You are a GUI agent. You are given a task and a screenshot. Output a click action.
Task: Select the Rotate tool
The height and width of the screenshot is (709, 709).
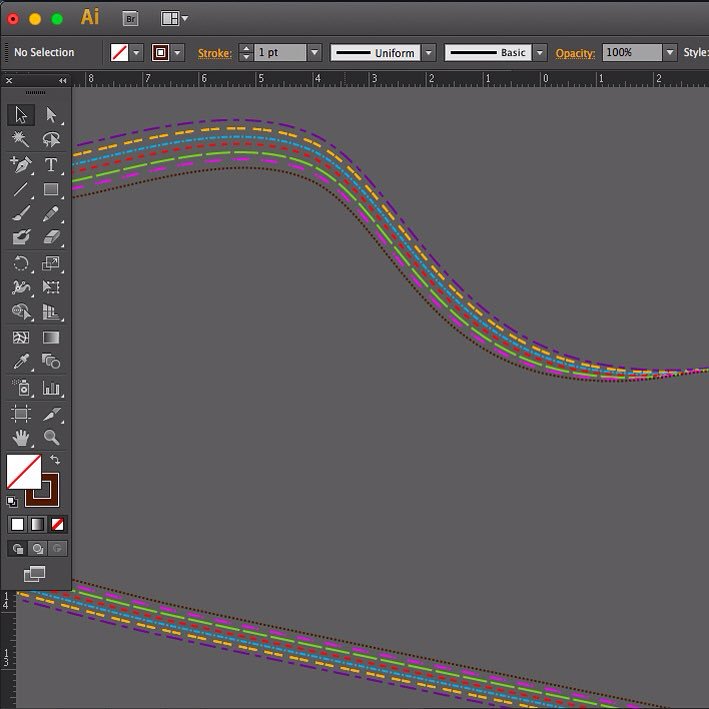pos(21,263)
